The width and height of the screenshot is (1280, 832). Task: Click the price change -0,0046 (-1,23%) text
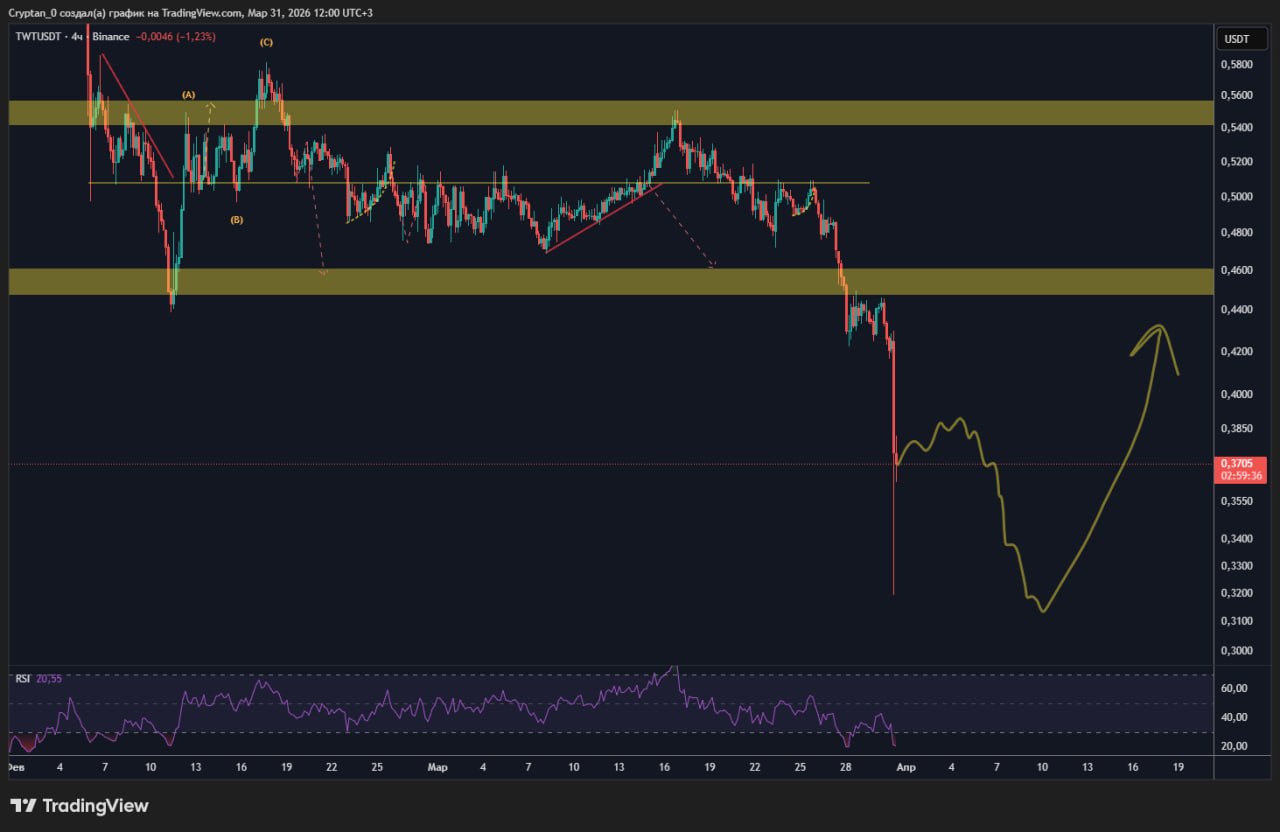tap(177, 37)
